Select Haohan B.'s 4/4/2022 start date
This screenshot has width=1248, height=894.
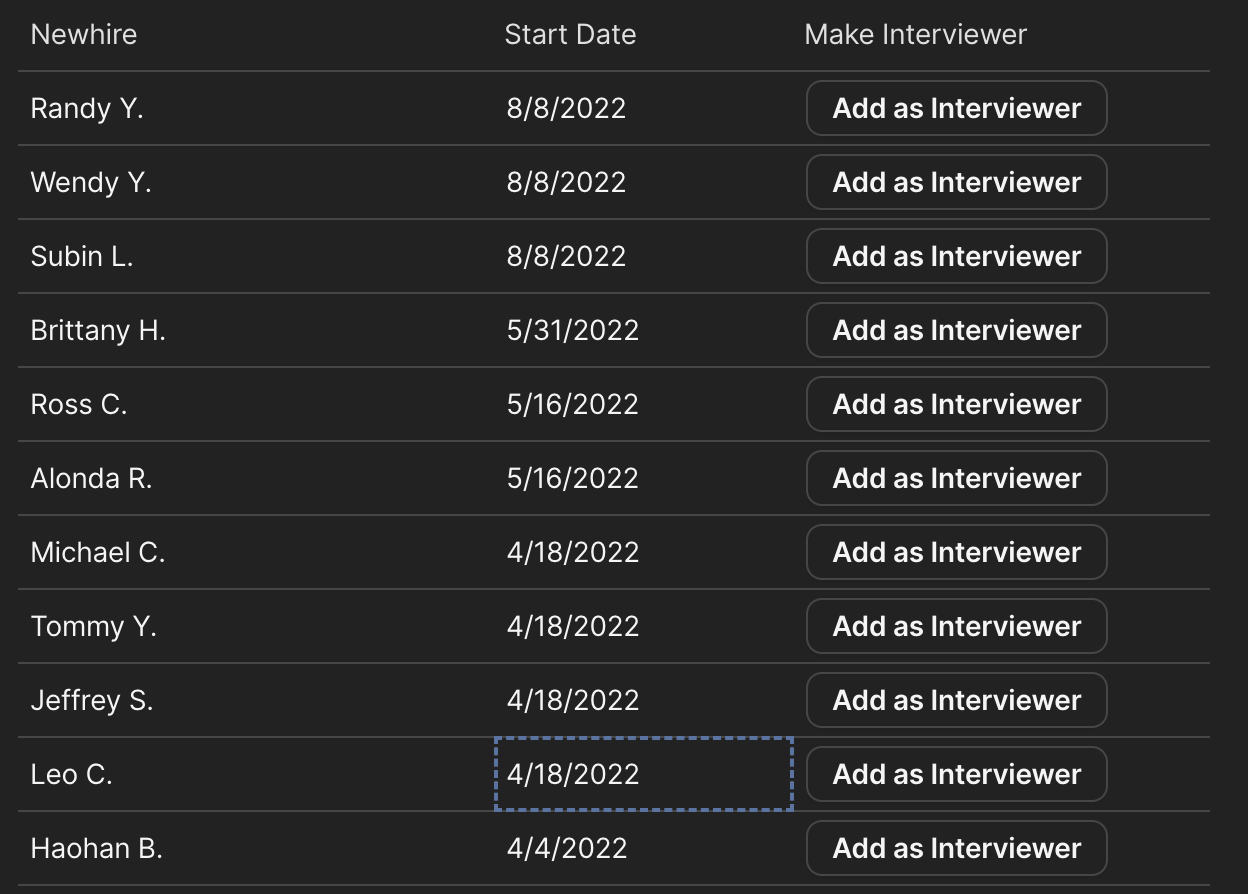[x=567, y=848]
